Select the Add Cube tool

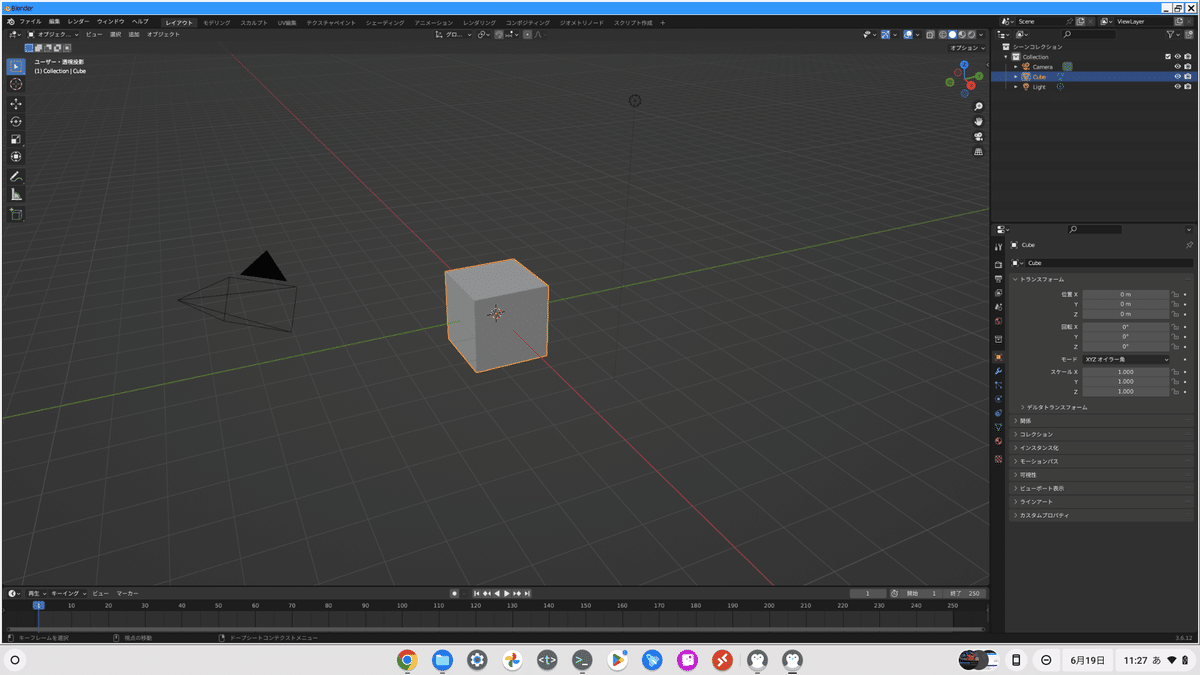[x=16, y=214]
